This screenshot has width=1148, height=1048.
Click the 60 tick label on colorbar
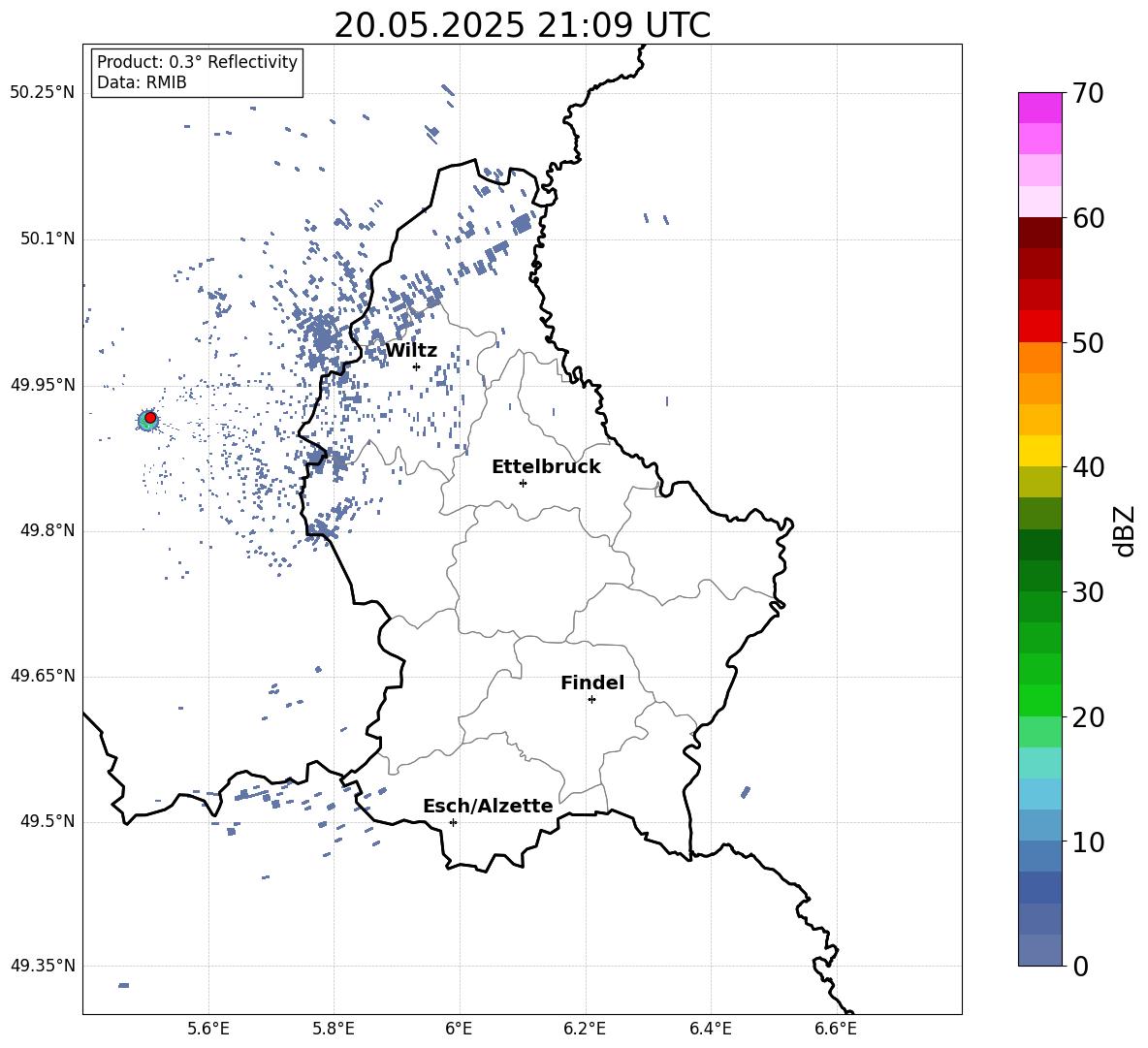tap(1088, 218)
